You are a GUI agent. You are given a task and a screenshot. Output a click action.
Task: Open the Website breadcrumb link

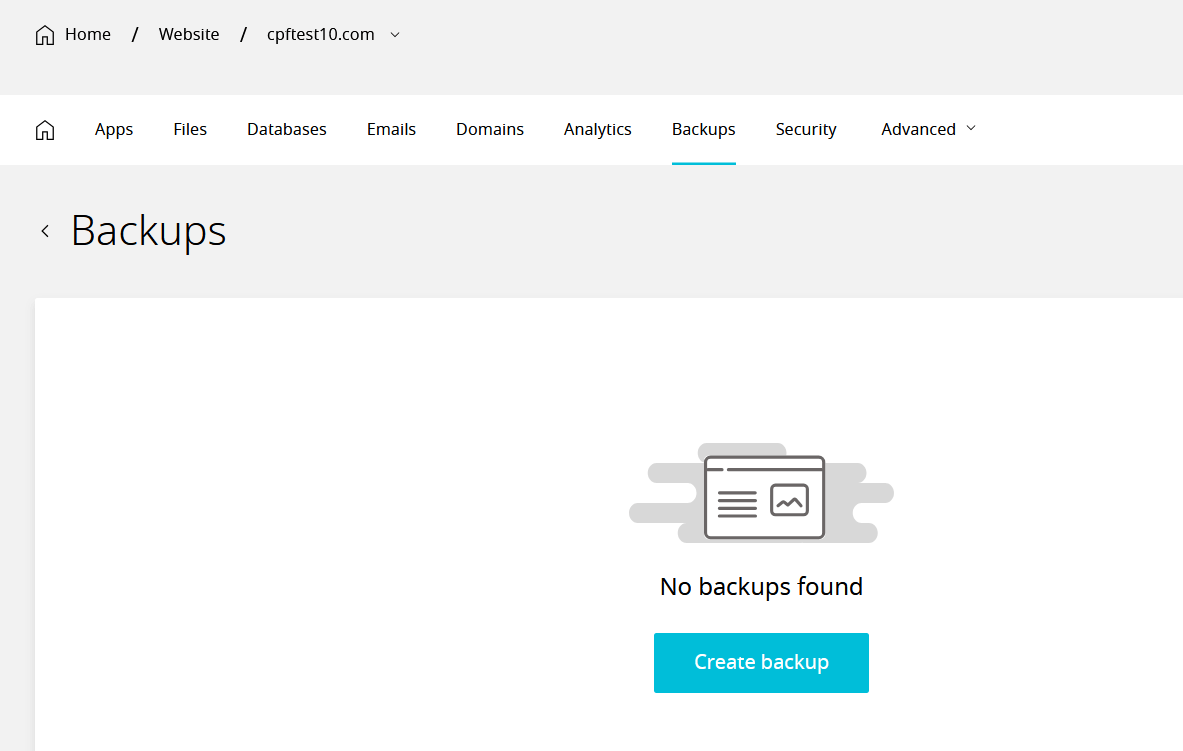point(189,34)
